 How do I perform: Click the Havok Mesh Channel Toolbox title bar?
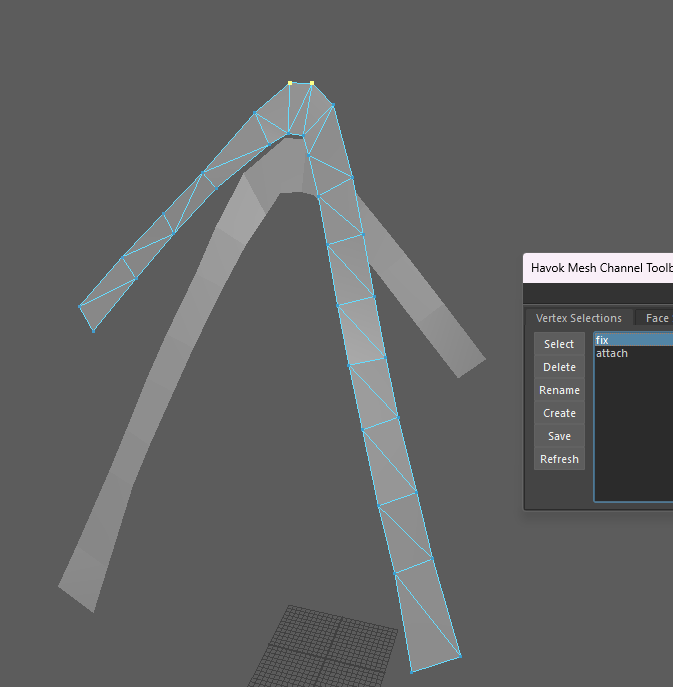click(x=598, y=268)
